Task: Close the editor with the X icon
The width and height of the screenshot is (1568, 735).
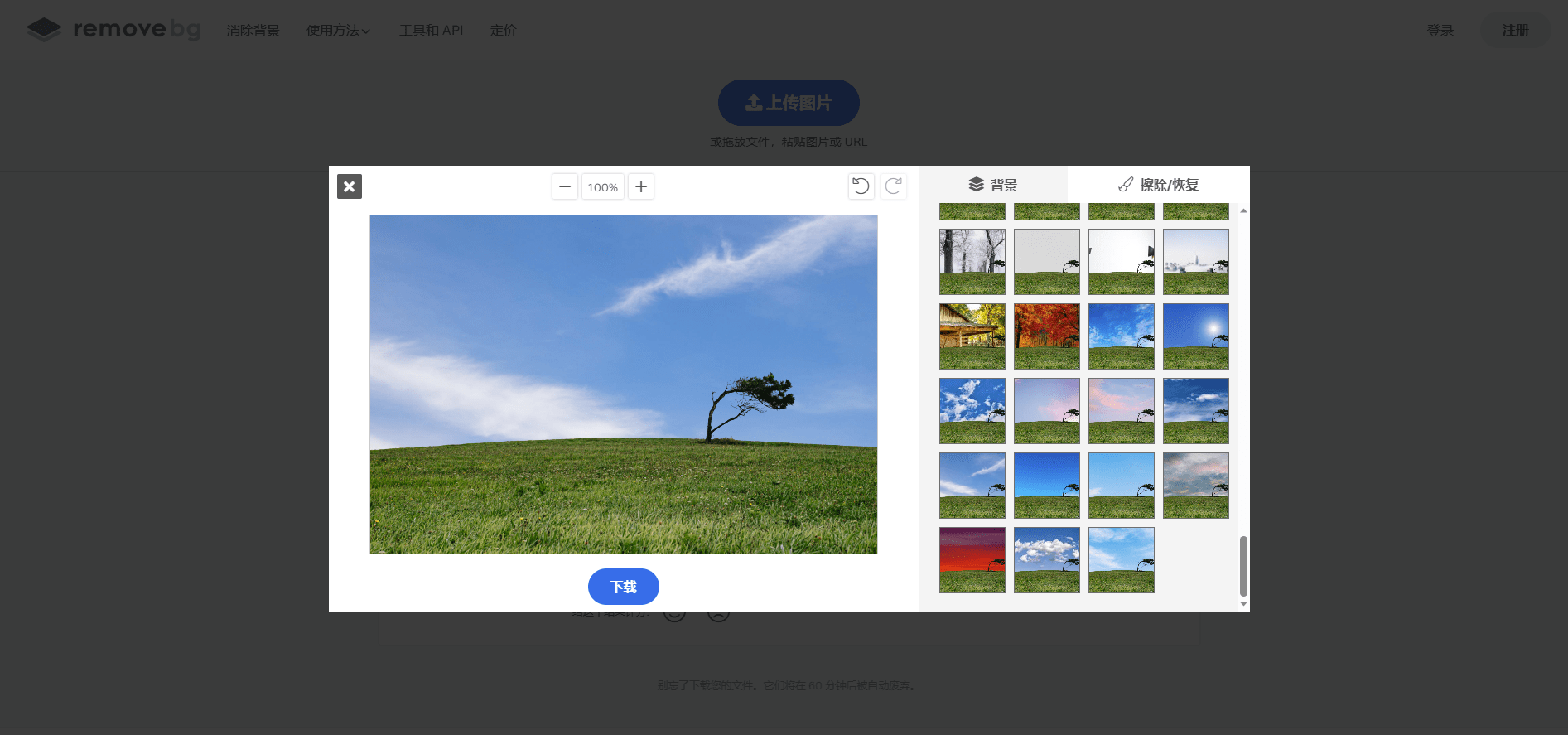Action: pos(350,186)
